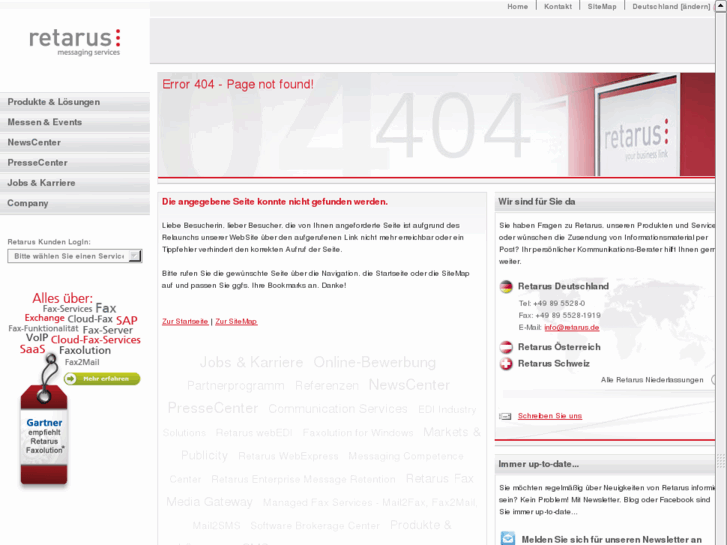Click the Schreiben Sie uns link
The height and width of the screenshot is (545, 727).
click(x=550, y=416)
